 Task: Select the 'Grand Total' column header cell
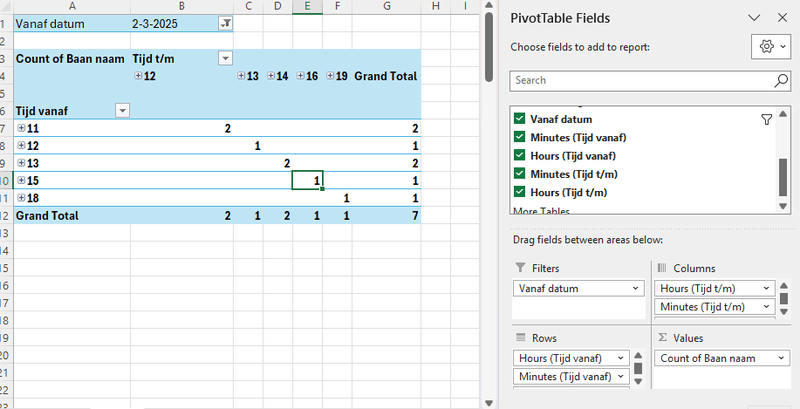387,76
